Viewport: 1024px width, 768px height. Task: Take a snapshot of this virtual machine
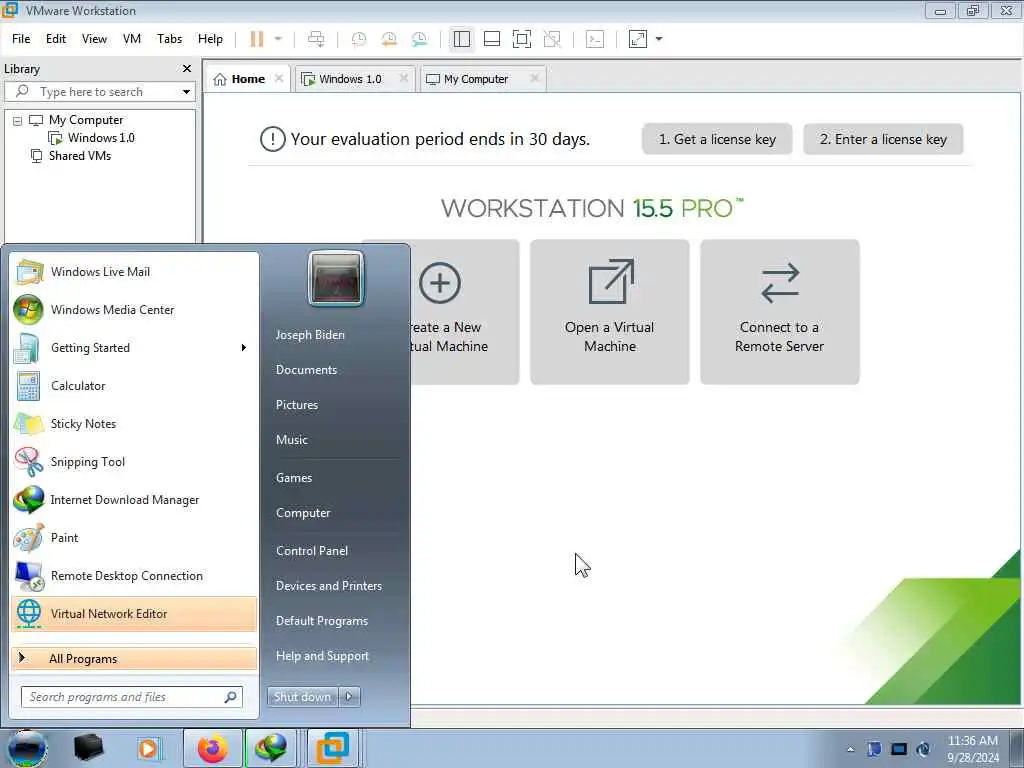pyautogui.click(x=359, y=39)
